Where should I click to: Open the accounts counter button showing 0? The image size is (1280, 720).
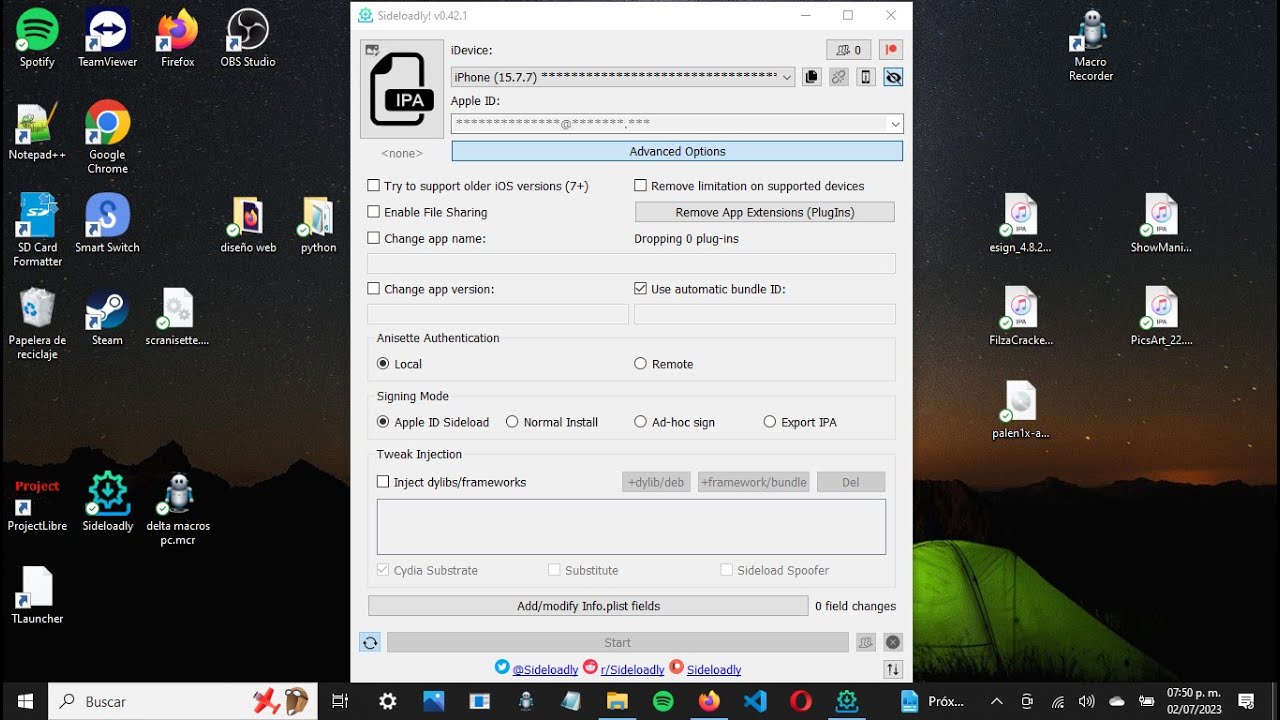pyautogui.click(x=849, y=50)
